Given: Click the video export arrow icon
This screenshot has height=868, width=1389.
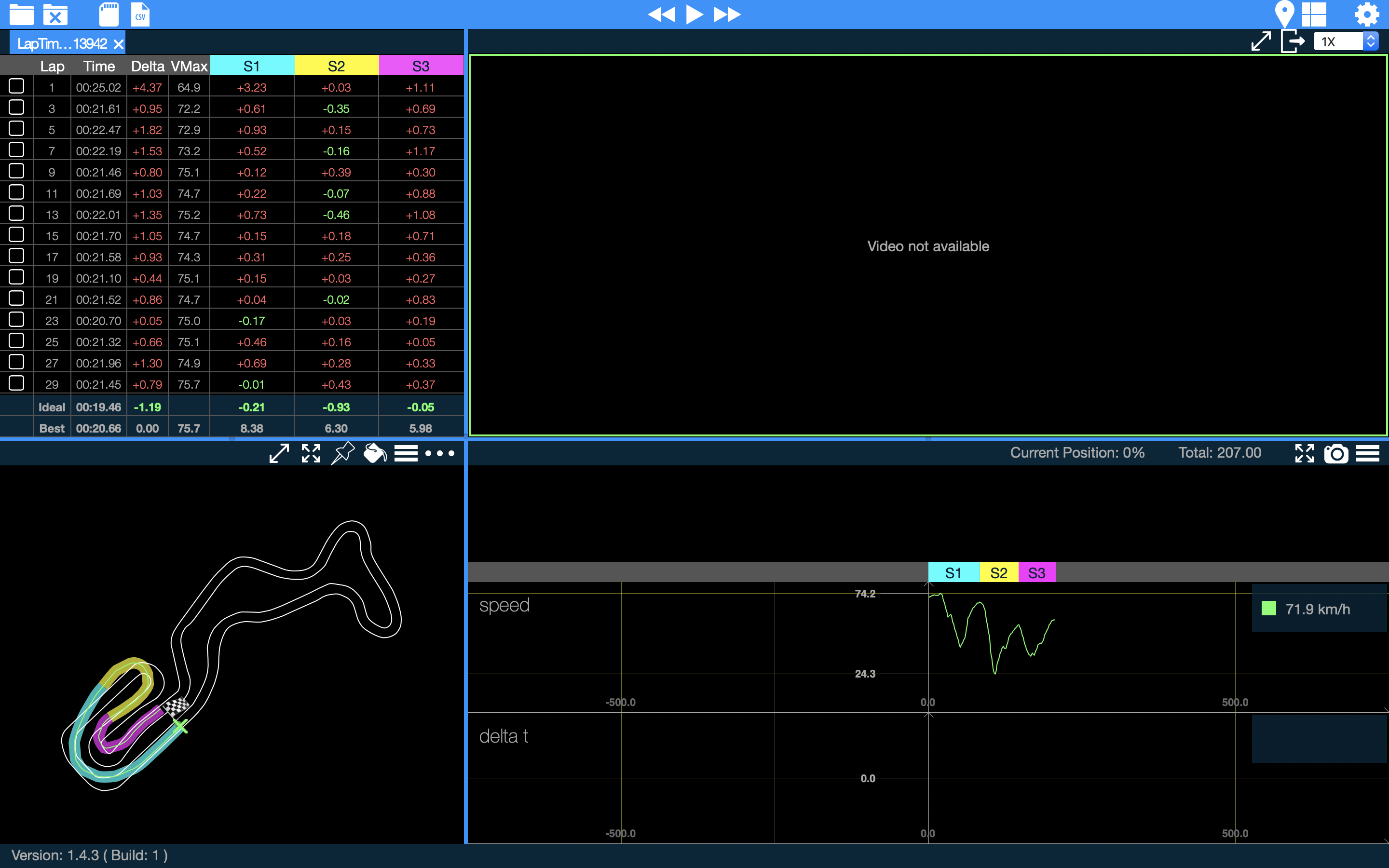Looking at the screenshot, I should (x=1293, y=41).
